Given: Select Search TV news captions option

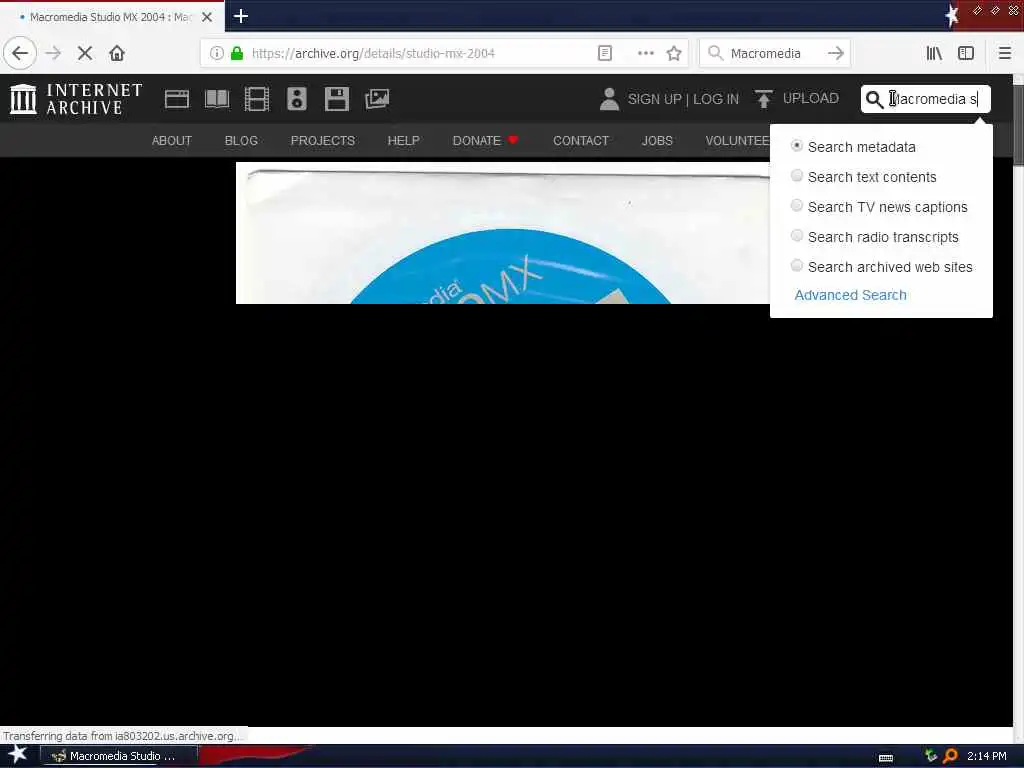Looking at the screenshot, I should click(x=879, y=207).
